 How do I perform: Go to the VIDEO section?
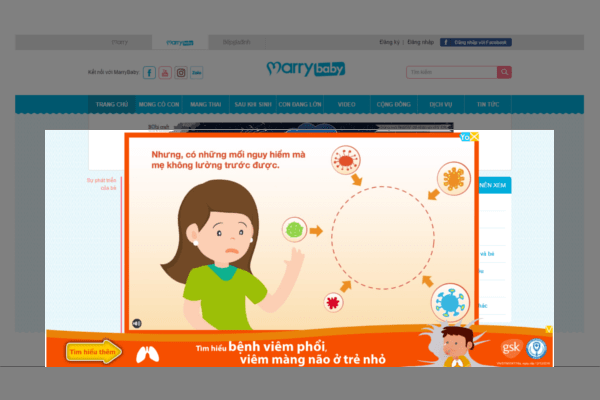[347, 104]
